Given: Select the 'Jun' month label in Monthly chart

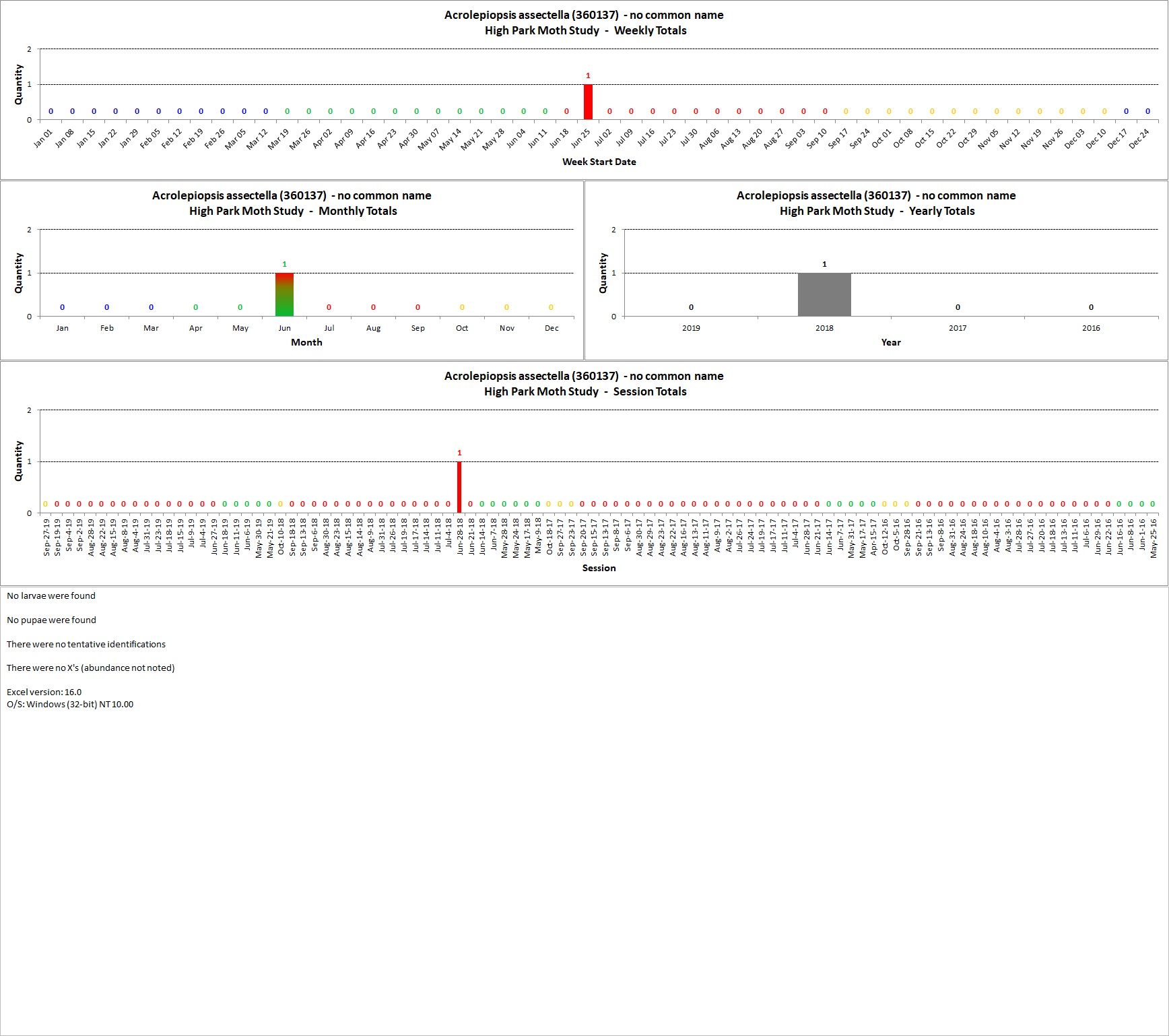Looking at the screenshot, I should pos(285,328).
